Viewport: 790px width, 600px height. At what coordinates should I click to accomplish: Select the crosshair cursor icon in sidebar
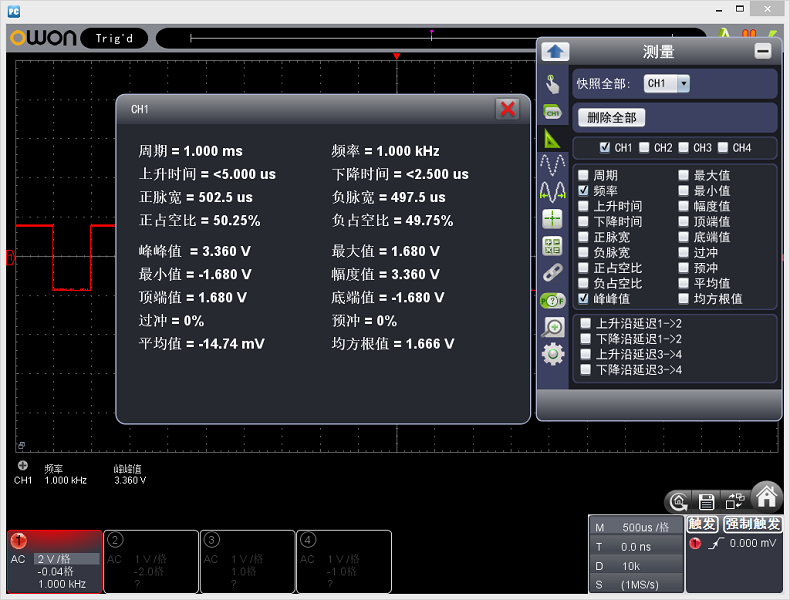(552, 219)
